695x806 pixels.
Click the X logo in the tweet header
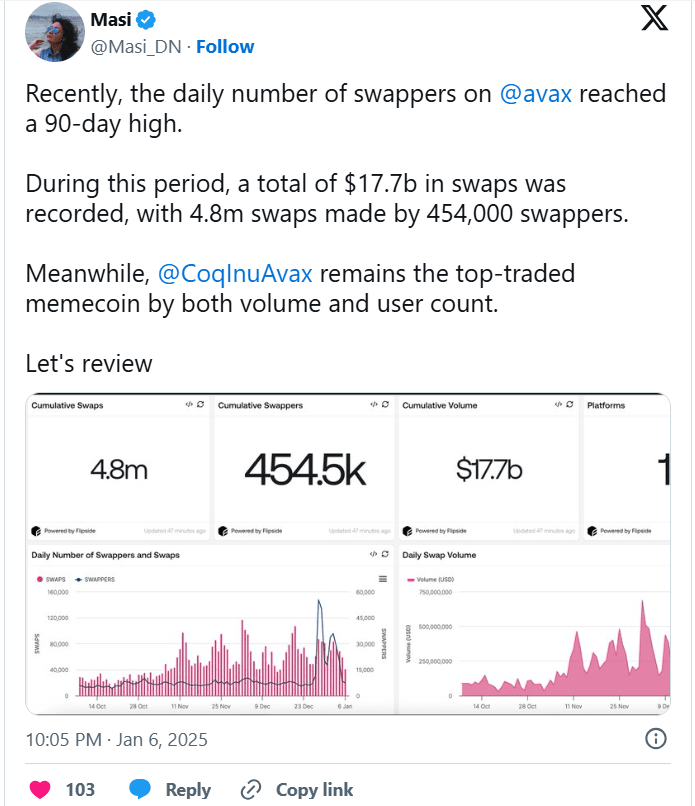[654, 20]
